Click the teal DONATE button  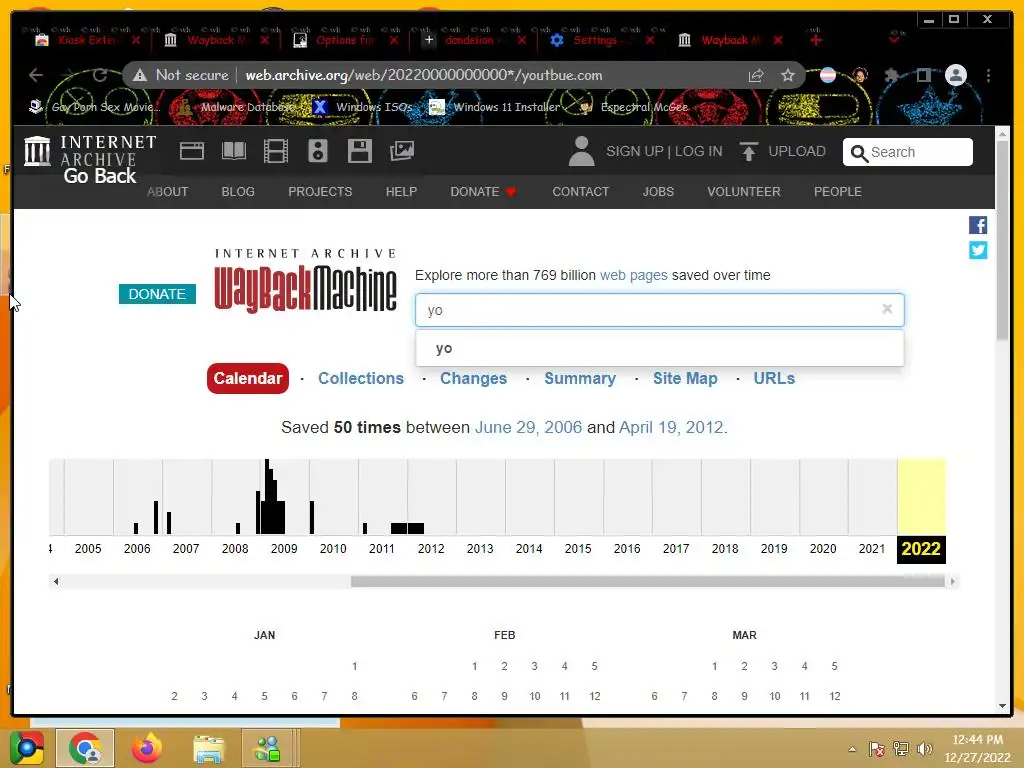tap(157, 294)
